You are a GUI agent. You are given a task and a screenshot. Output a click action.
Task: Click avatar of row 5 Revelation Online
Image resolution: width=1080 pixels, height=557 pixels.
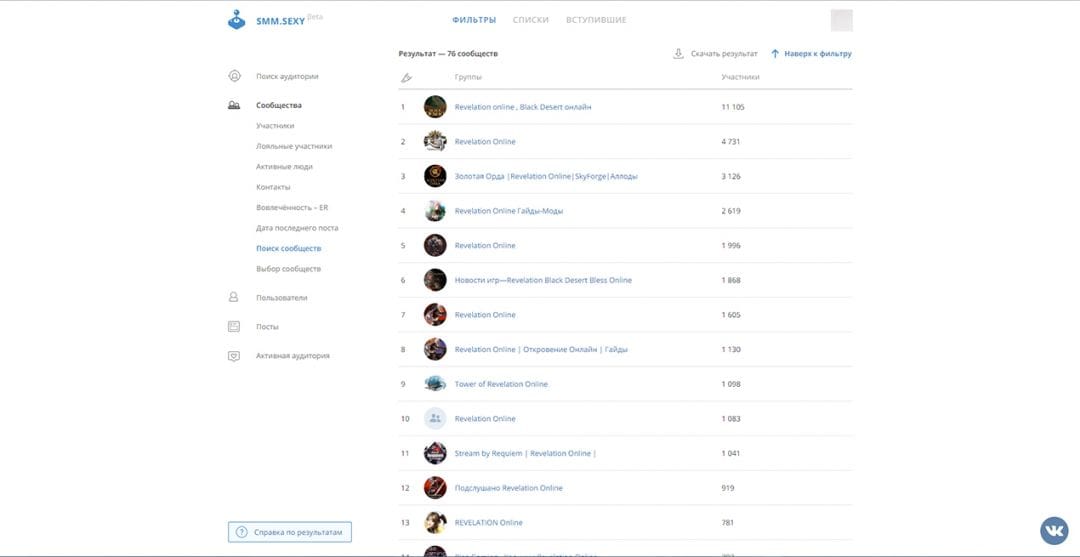[435, 245]
